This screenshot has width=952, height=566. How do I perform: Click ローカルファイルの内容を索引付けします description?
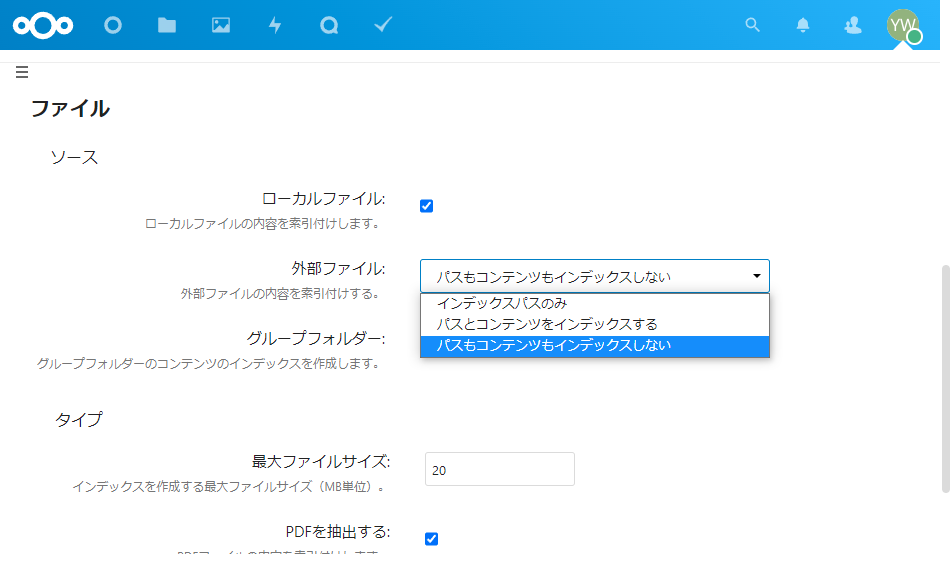point(264,223)
